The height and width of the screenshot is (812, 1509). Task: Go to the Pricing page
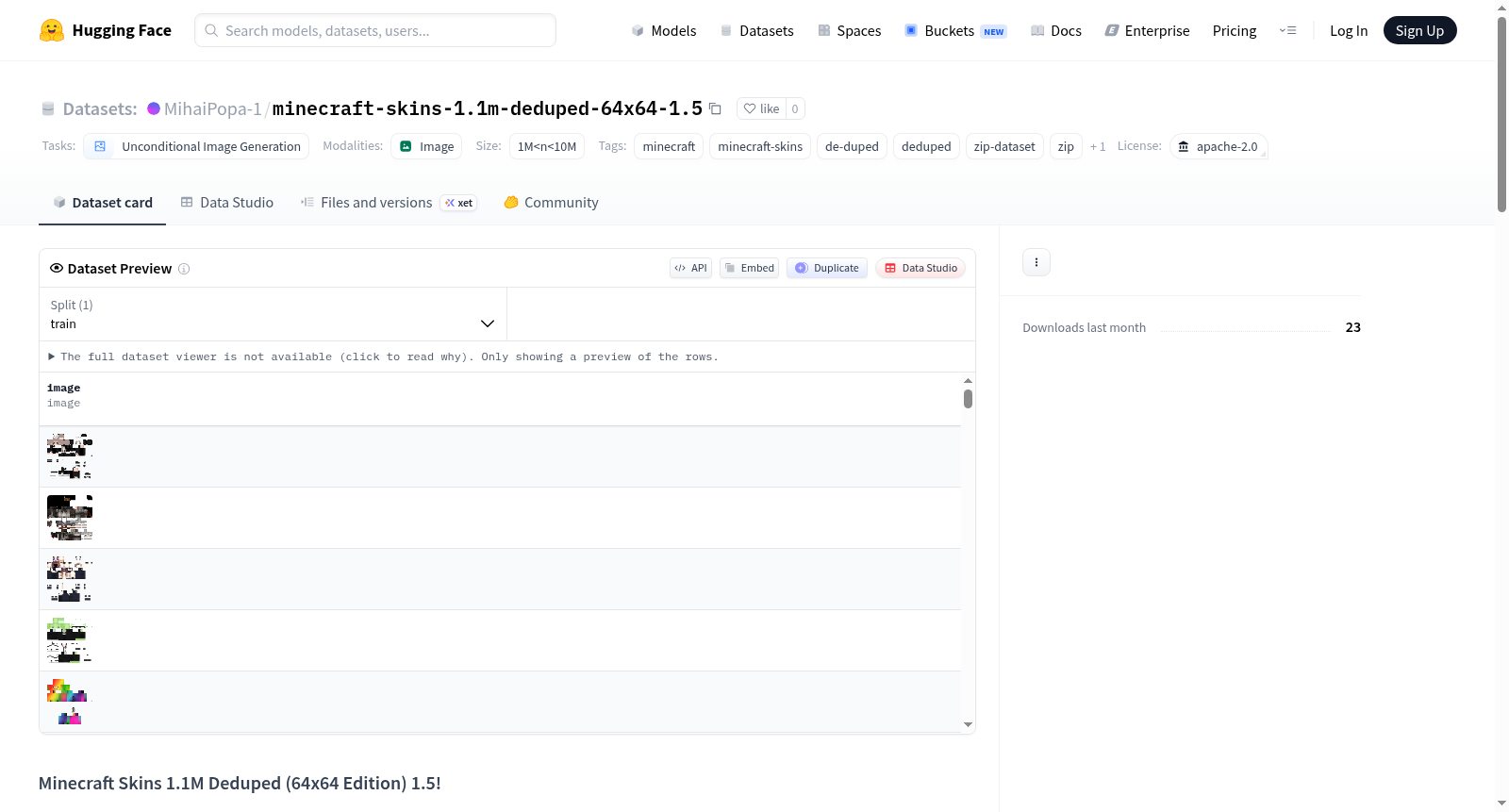coord(1235,30)
